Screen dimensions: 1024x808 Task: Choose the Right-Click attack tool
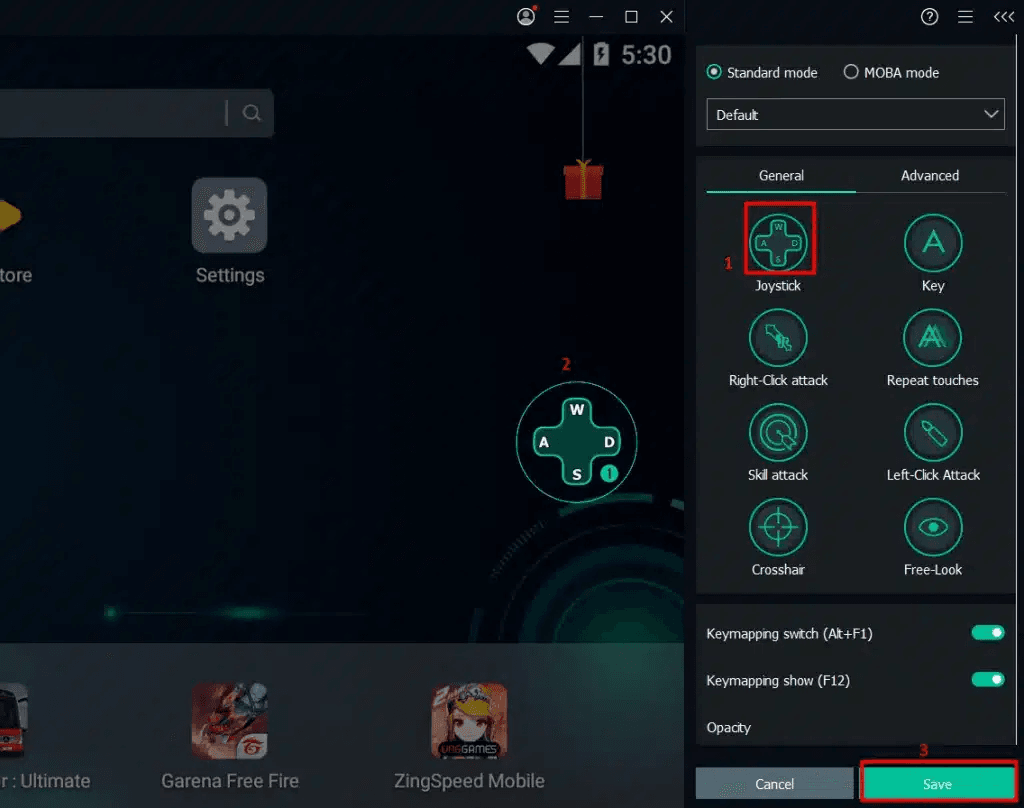(x=778, y=337)
